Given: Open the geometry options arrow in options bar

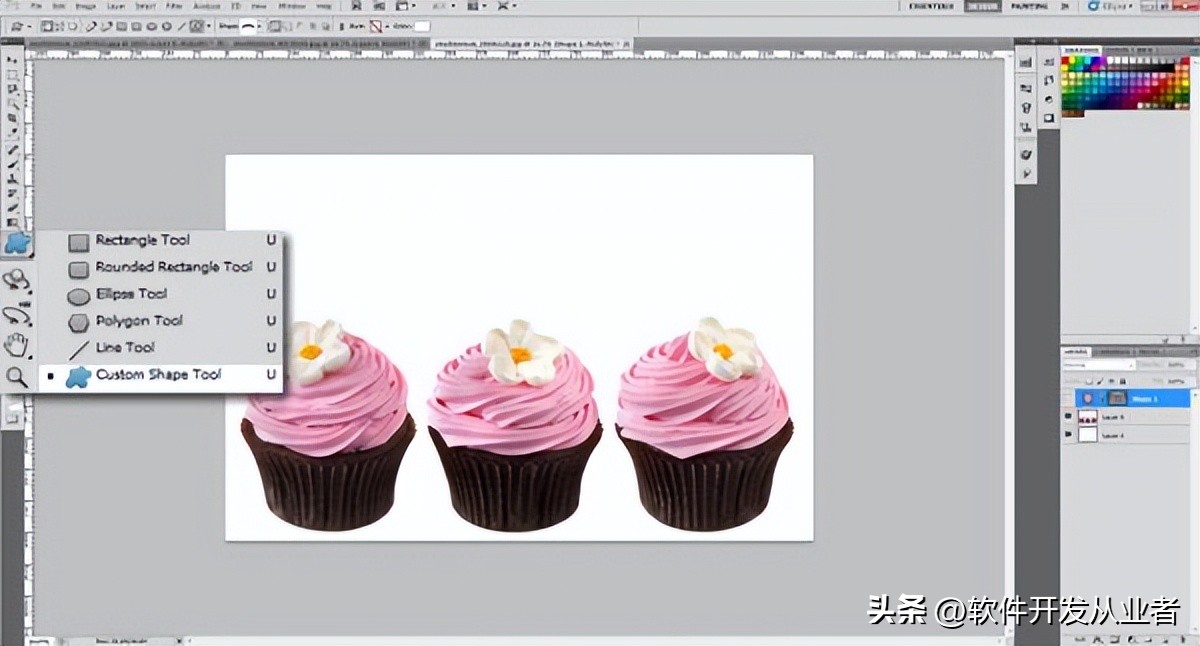Looking at the screenshot, I should click(208, 25).
